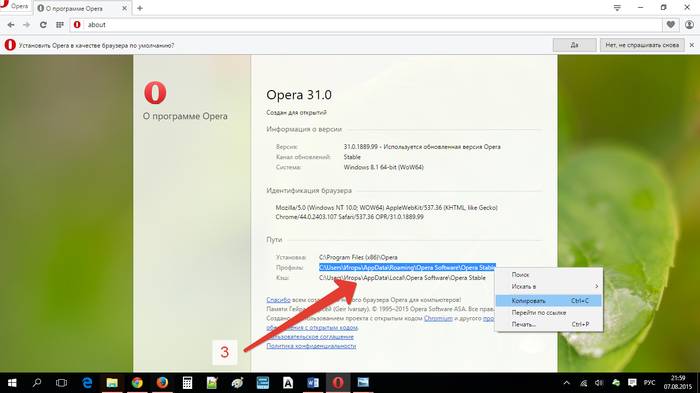The image size is (700, 393).
Task: Dismiss the default browser infobar
Action: pyautogui.click(x=692, y=45)
